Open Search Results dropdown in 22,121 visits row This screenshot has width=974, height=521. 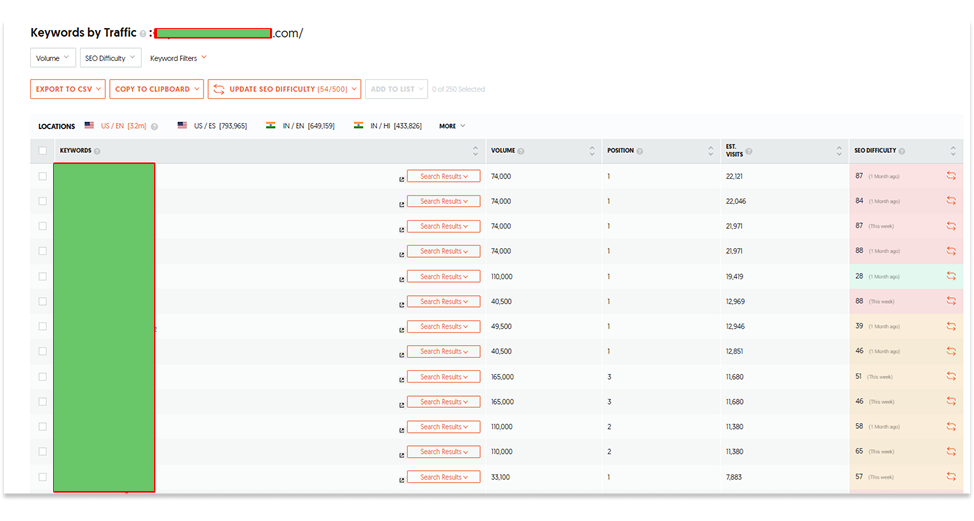click(x=444, y=176)
